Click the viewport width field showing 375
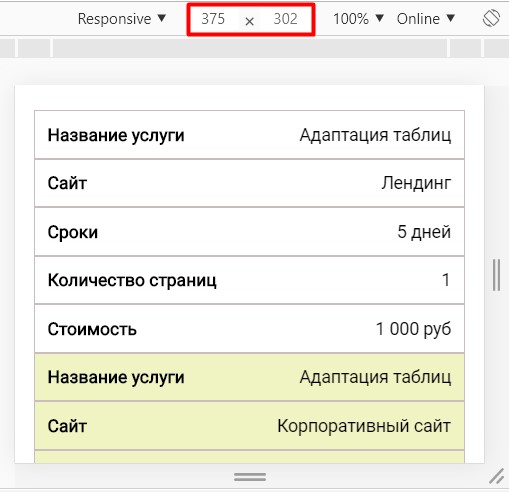Image resolution: width=509 pixels, height=492 pixels. [213, 19]
